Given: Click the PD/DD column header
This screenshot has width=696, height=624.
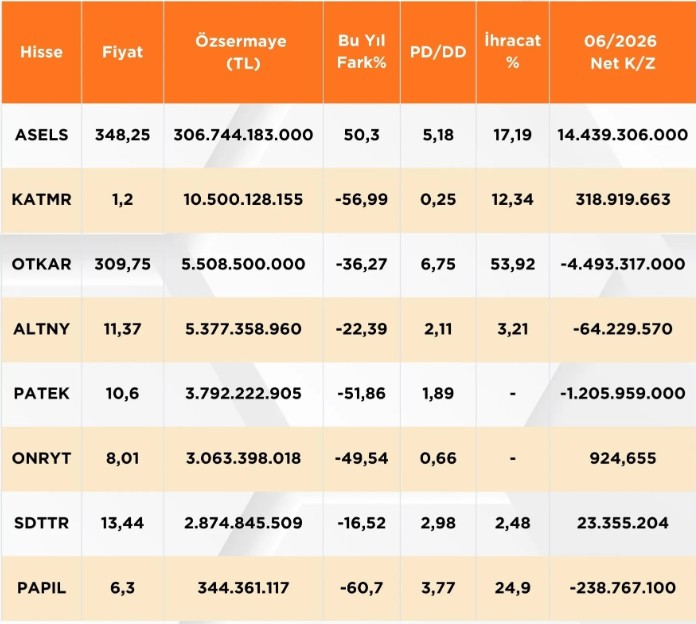Looking at the screenshot, I should point(438,52).
